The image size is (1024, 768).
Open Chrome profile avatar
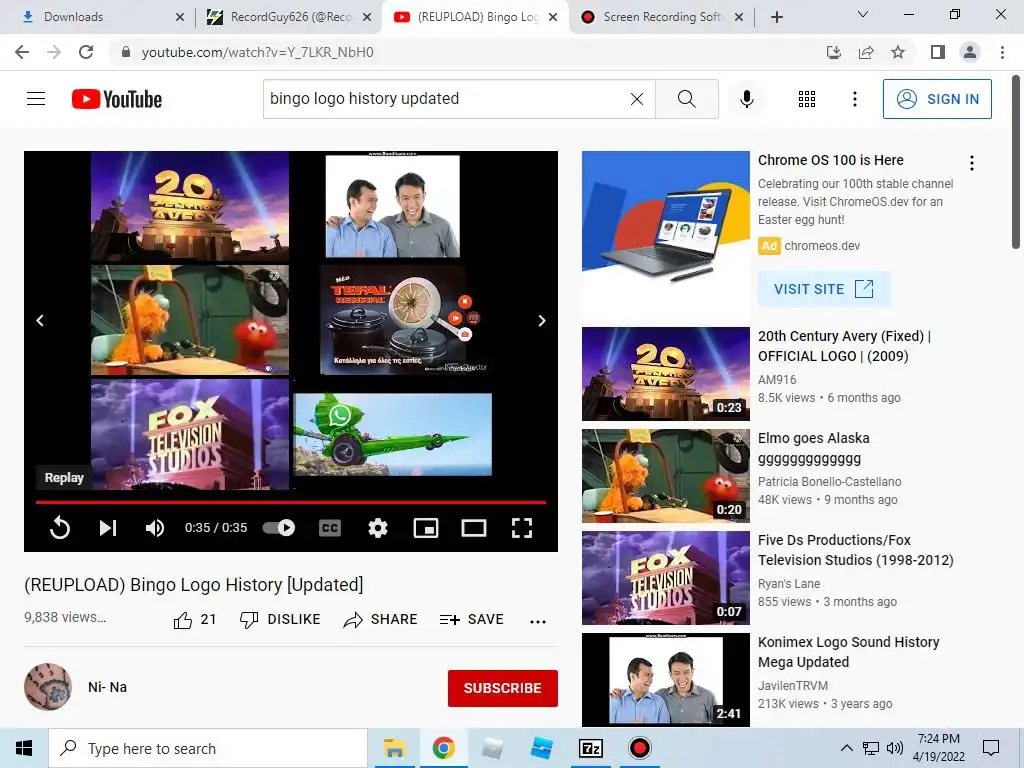pos(970,52)
